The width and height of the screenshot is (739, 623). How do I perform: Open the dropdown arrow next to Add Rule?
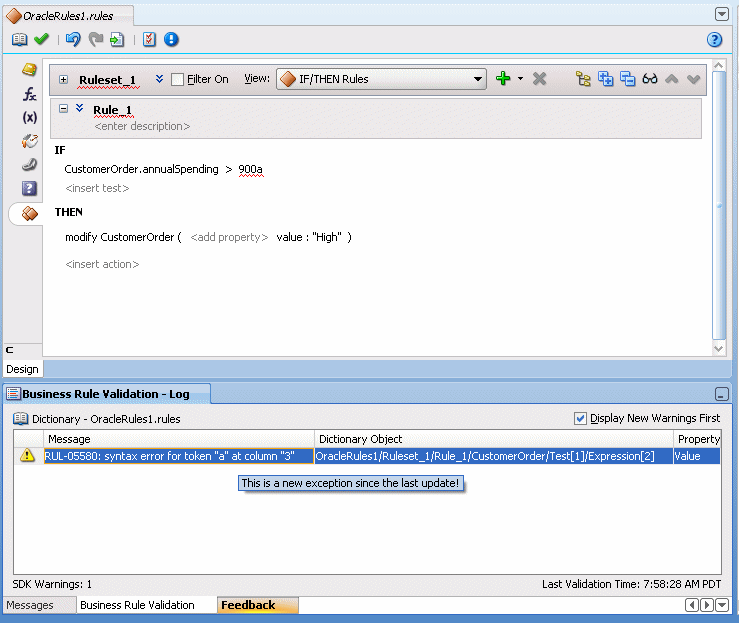pyautogui.click(x=520, y=78)
